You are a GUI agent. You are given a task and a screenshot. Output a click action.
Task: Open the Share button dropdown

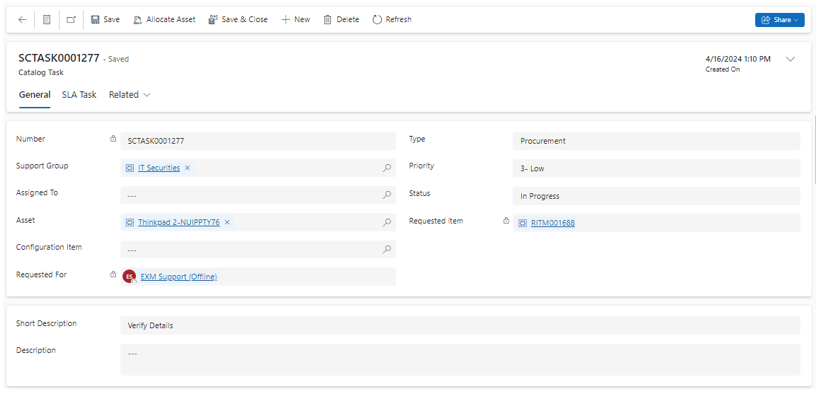(779, 20)
